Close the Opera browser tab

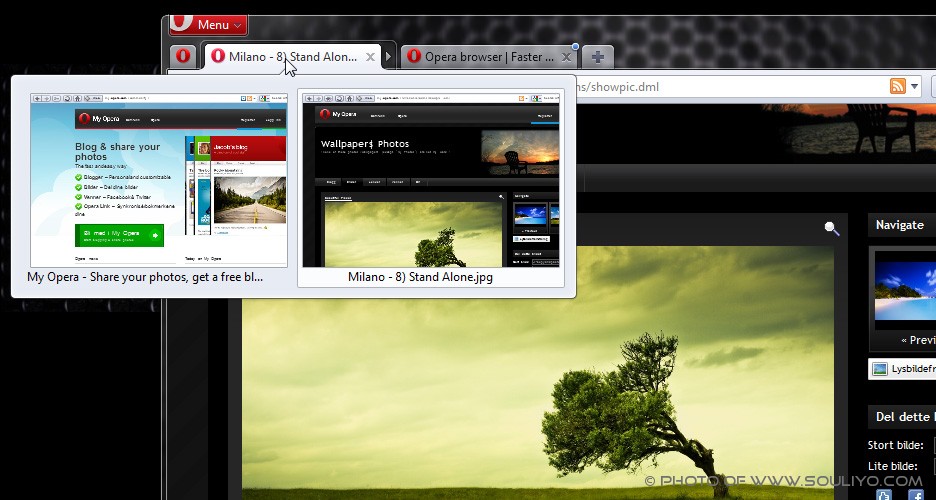[x=567, y=58]
